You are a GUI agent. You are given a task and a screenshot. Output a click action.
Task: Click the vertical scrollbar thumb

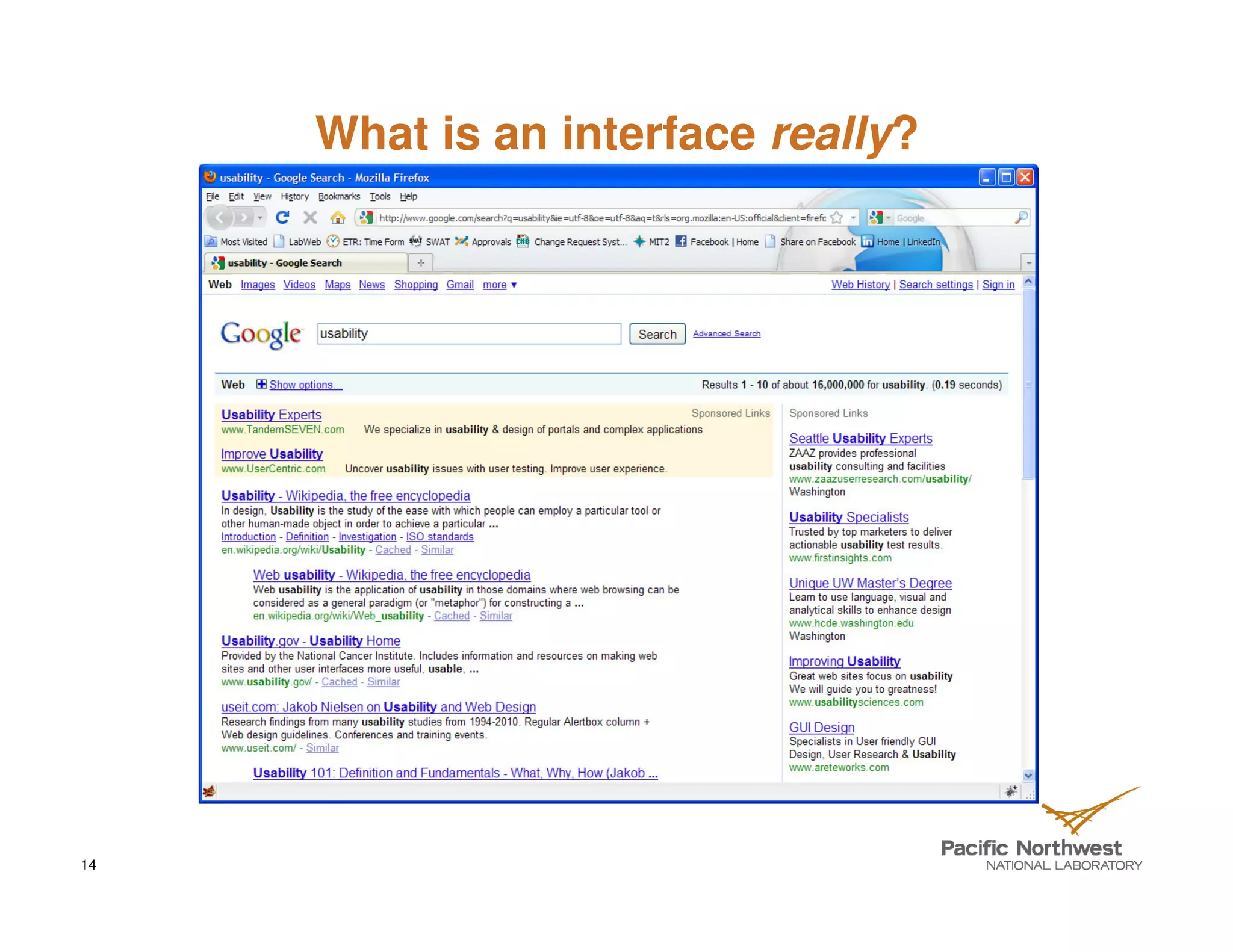click(x=1028, y=384)
